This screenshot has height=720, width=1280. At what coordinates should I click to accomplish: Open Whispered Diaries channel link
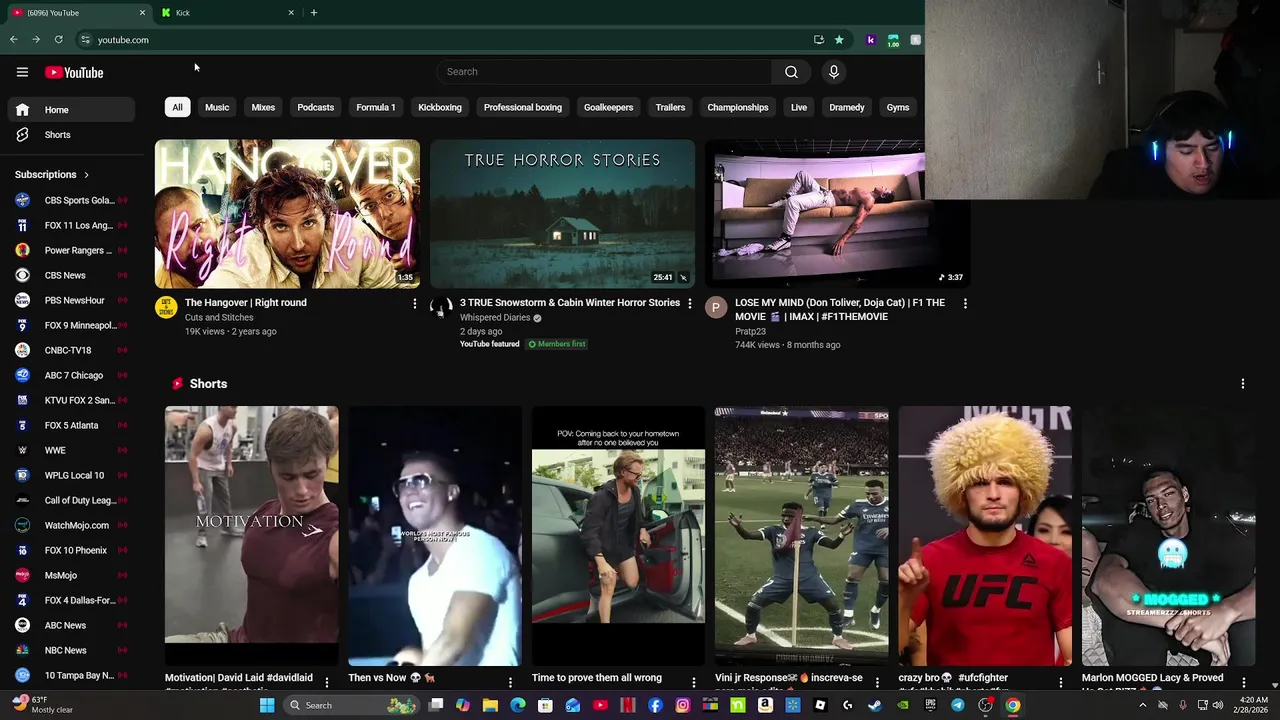(495, 318)
